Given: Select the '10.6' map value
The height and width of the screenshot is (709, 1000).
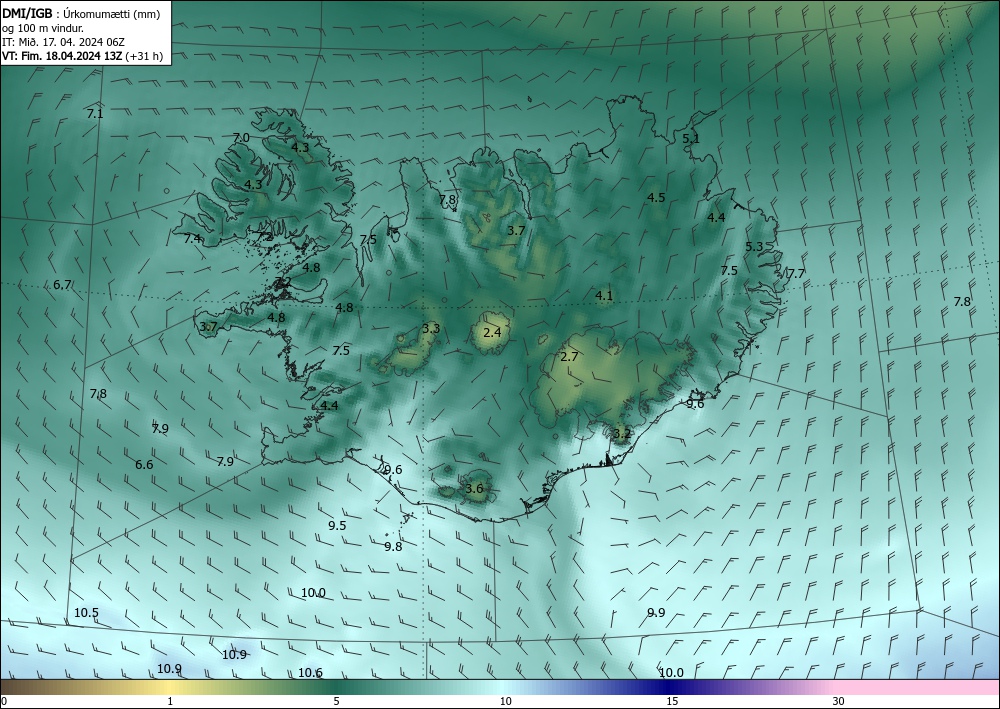Looking at the screenshot, I should 310,673.
